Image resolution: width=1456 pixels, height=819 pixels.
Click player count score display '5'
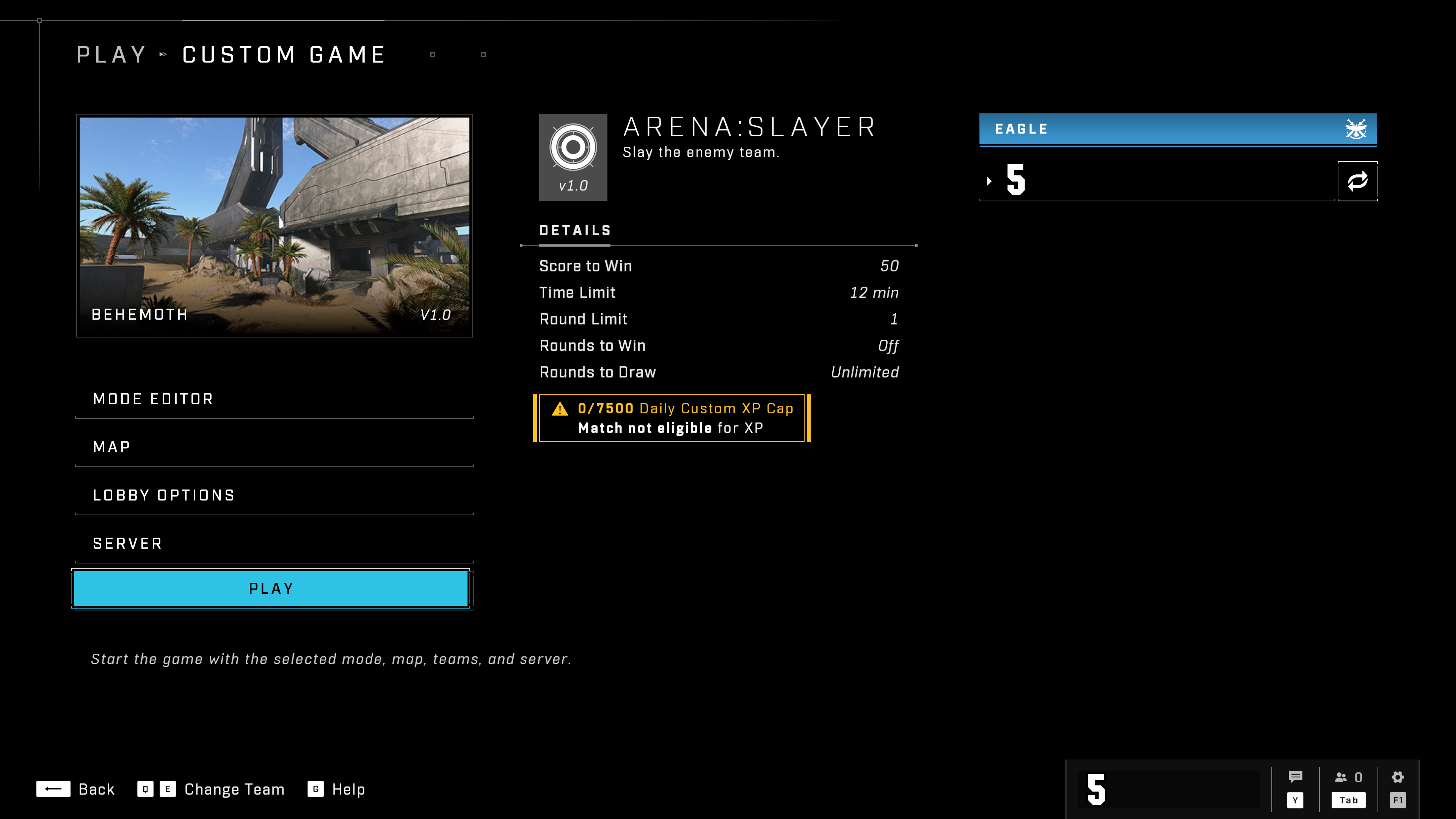[x=1097, y=789]
